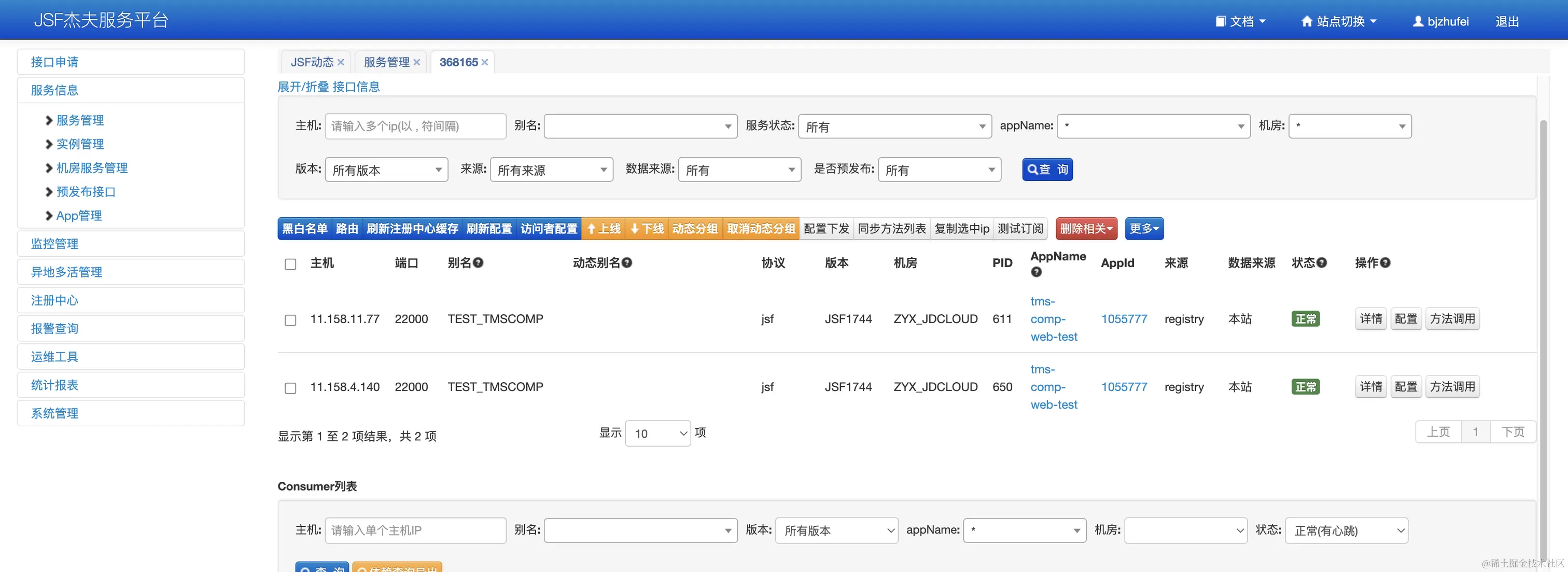Open the 服务状态 dropdown
The width and height of the screenshot is (1568, 572).
pyautogui.click(x=895, y=127)
